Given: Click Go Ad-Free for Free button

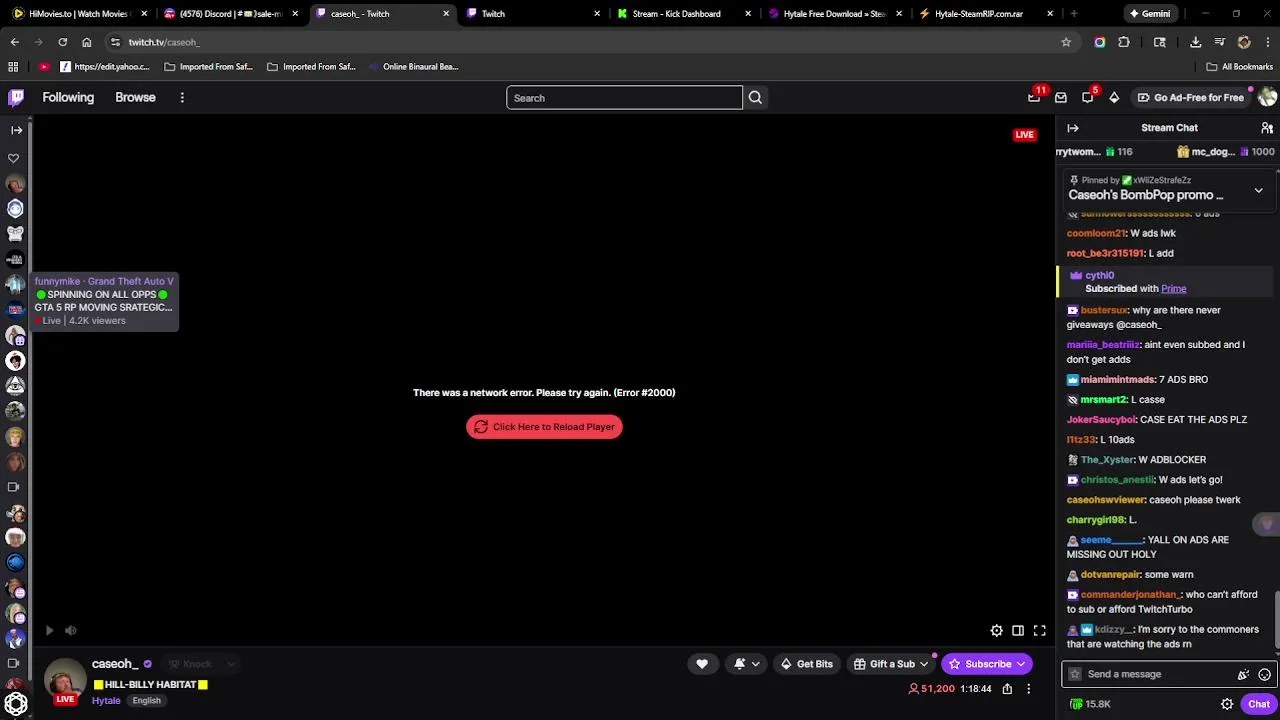Looking at the screenshot, I should (x=1191, y=97).
